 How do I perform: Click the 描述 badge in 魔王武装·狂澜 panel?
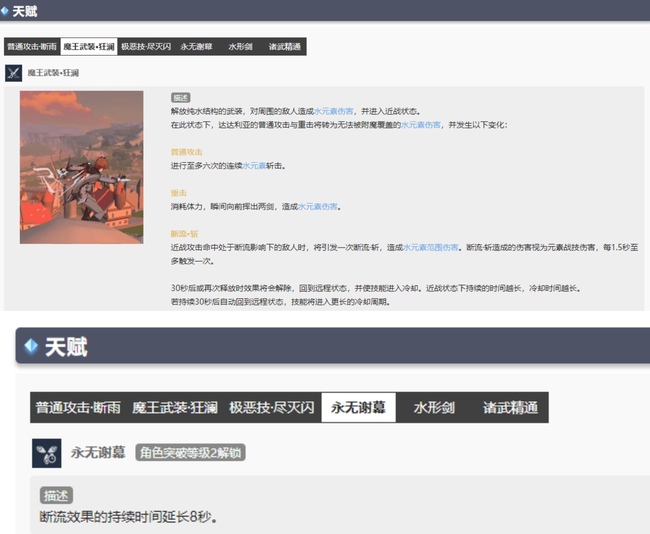click(x=181, y=98)
